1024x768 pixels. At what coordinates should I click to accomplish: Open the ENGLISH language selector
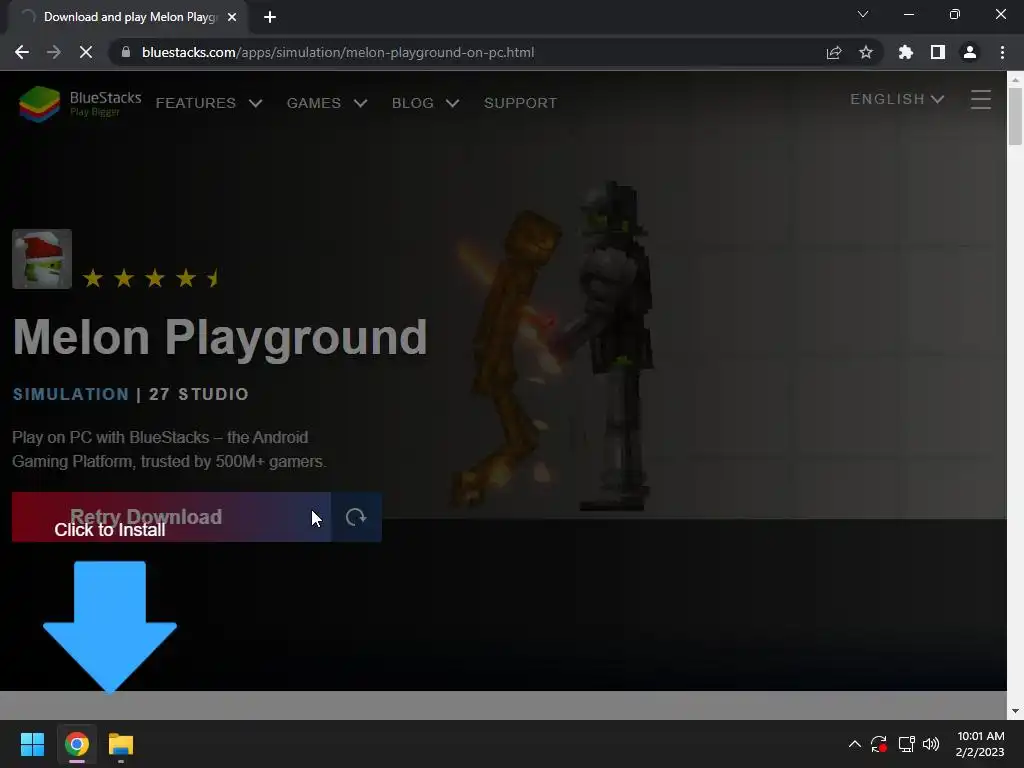coord(897,99)
